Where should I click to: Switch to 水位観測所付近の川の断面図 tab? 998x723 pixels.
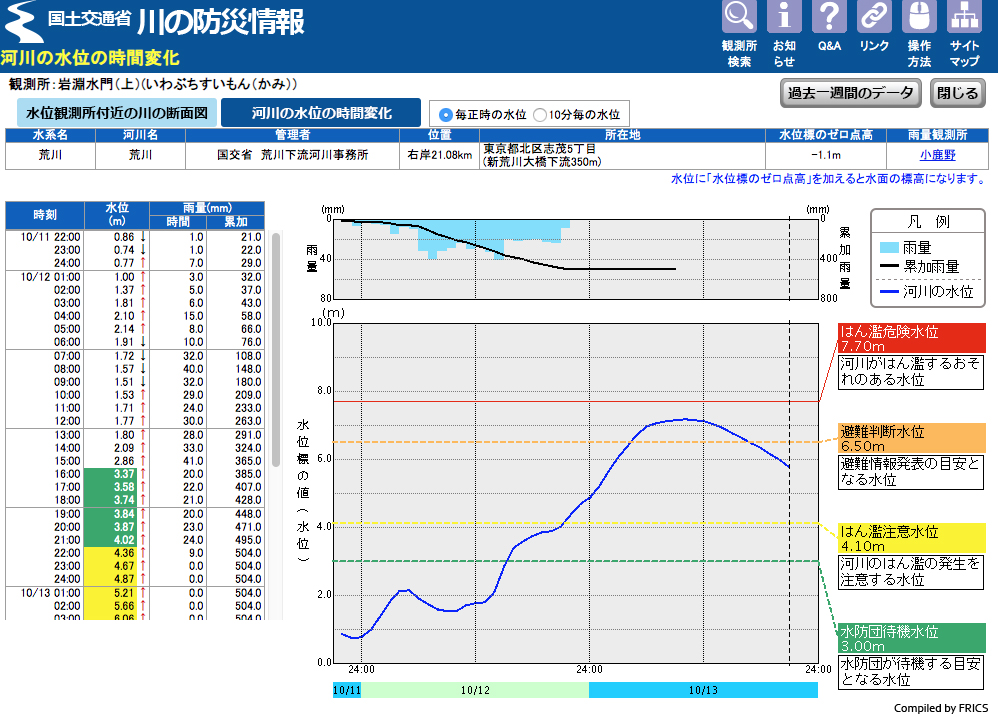tap(116, 113)
